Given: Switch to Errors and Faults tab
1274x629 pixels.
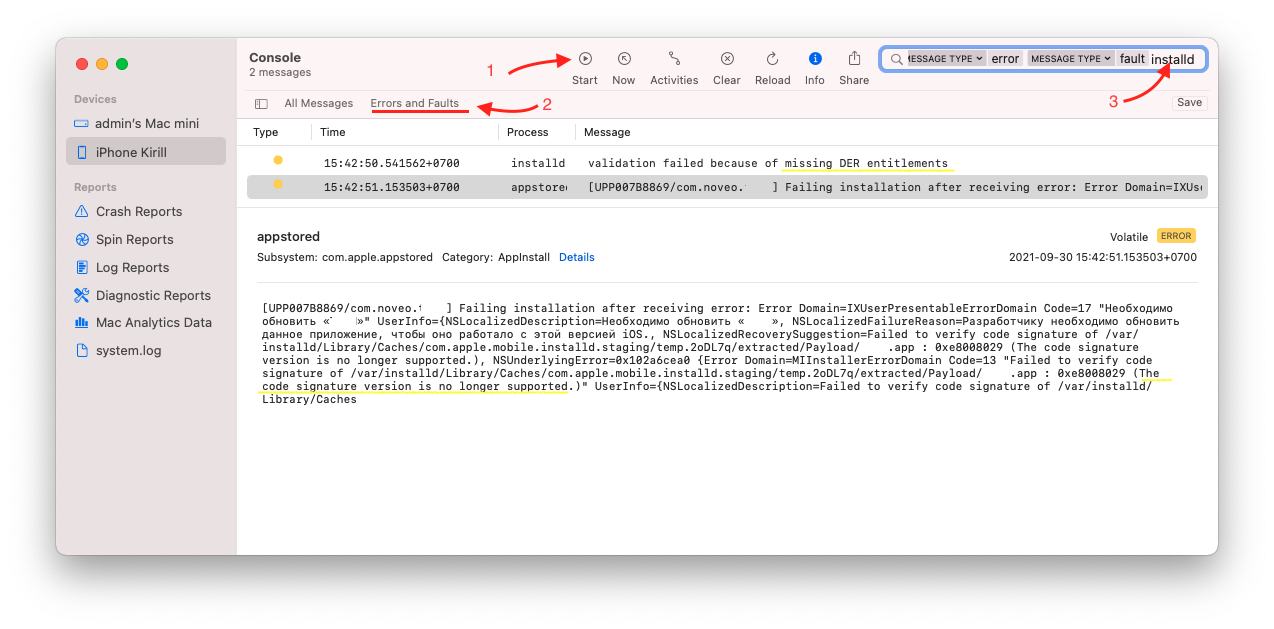Looking at the screenshot, I should (414, 103).
